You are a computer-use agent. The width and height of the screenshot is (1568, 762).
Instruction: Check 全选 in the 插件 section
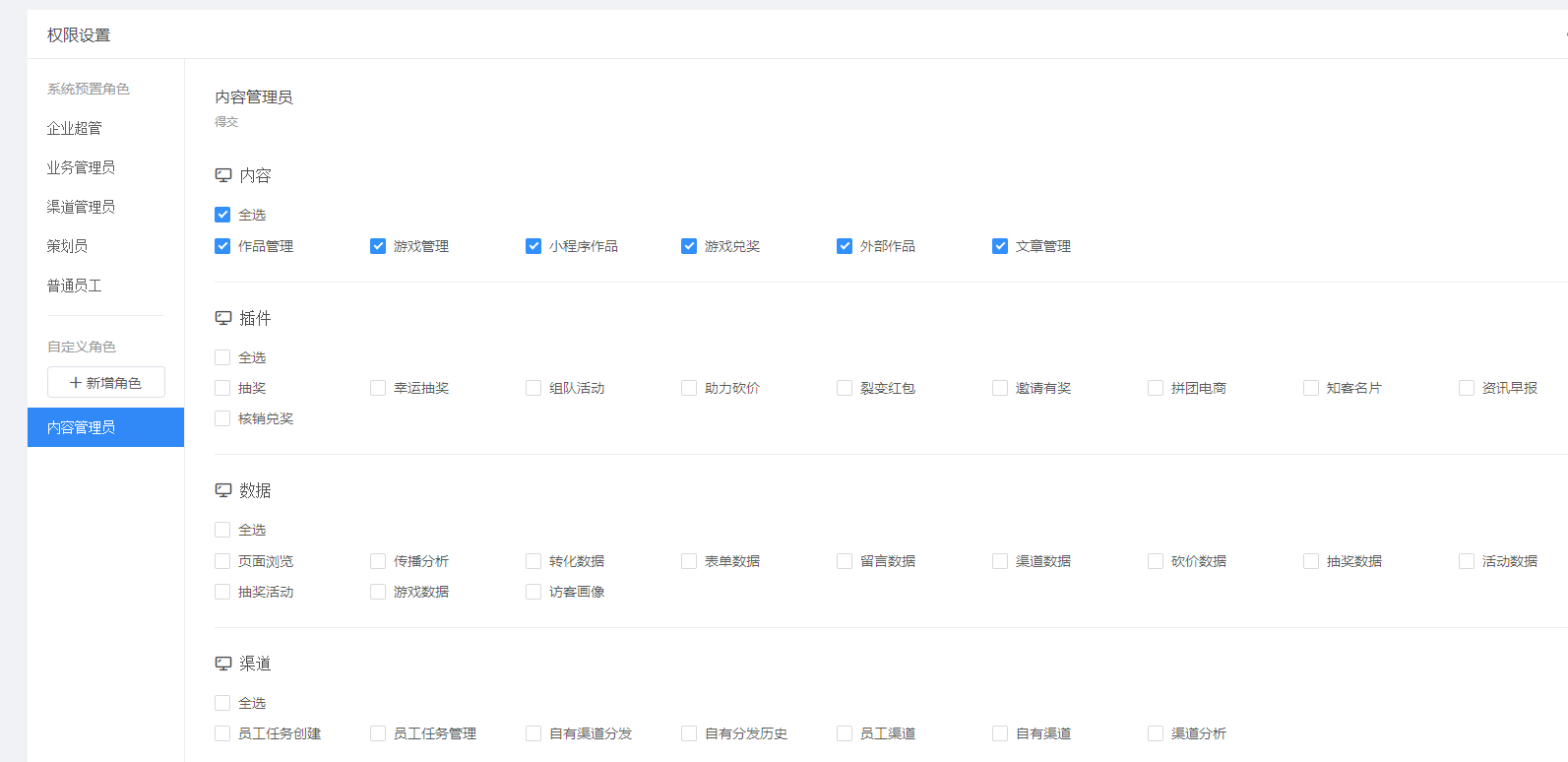click(222, 357)
